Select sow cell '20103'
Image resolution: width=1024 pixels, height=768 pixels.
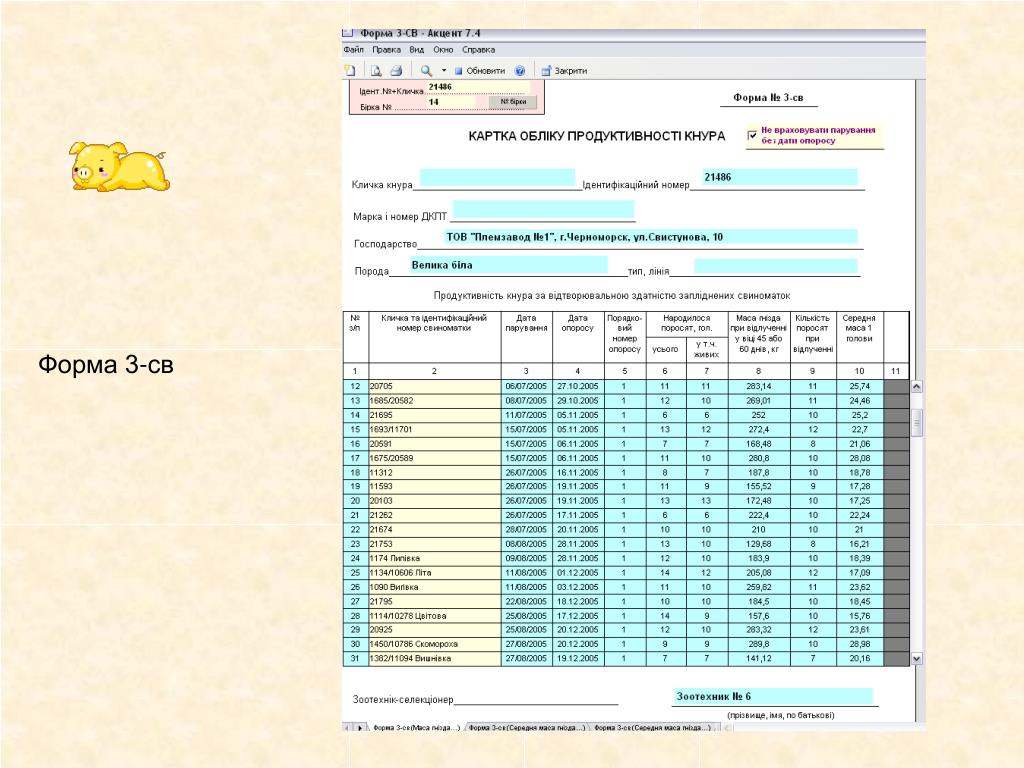click(x=435, y=501)
